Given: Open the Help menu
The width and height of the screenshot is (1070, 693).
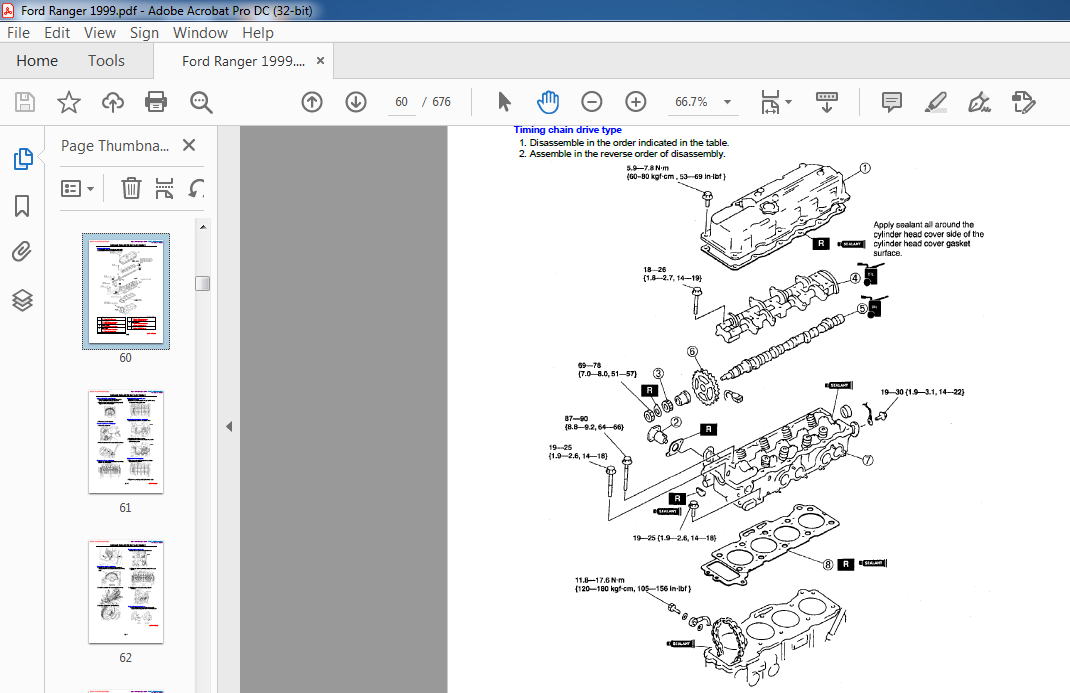Looking at the screenshot, I should click(258, 33).
